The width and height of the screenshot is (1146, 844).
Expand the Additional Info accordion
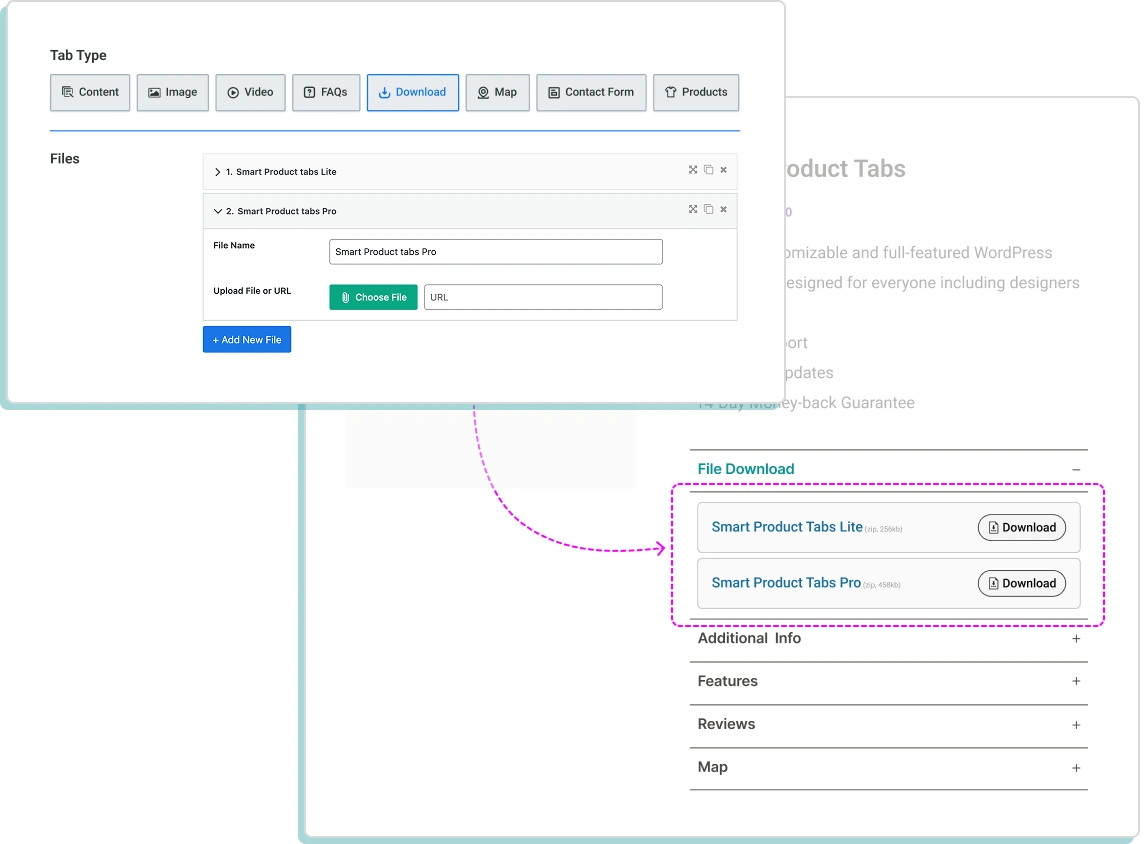click(1076, 639)
